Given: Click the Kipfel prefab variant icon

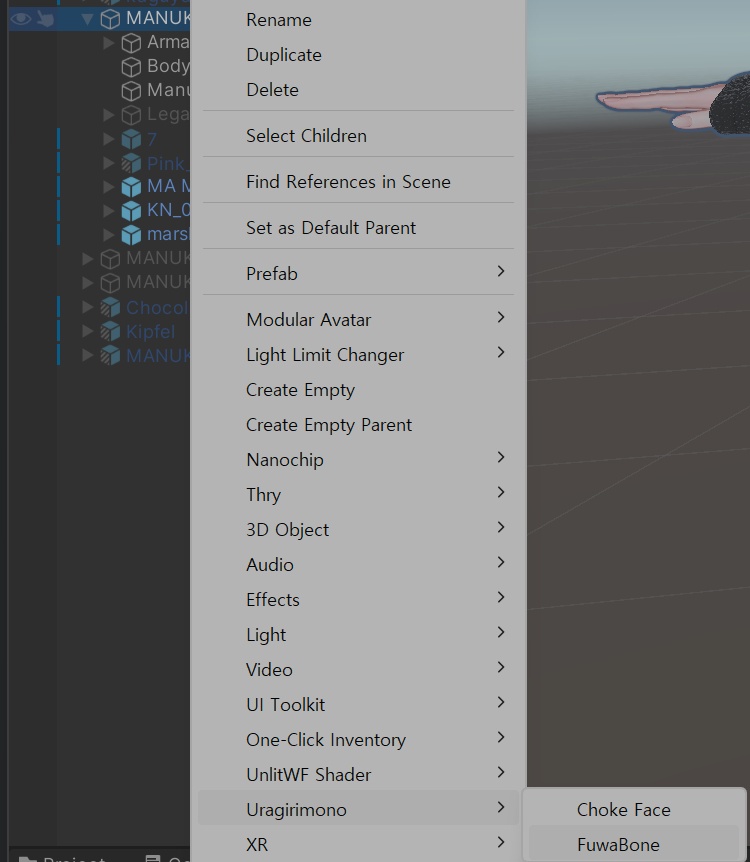Looking at the screenshot, I should [110, 331].
